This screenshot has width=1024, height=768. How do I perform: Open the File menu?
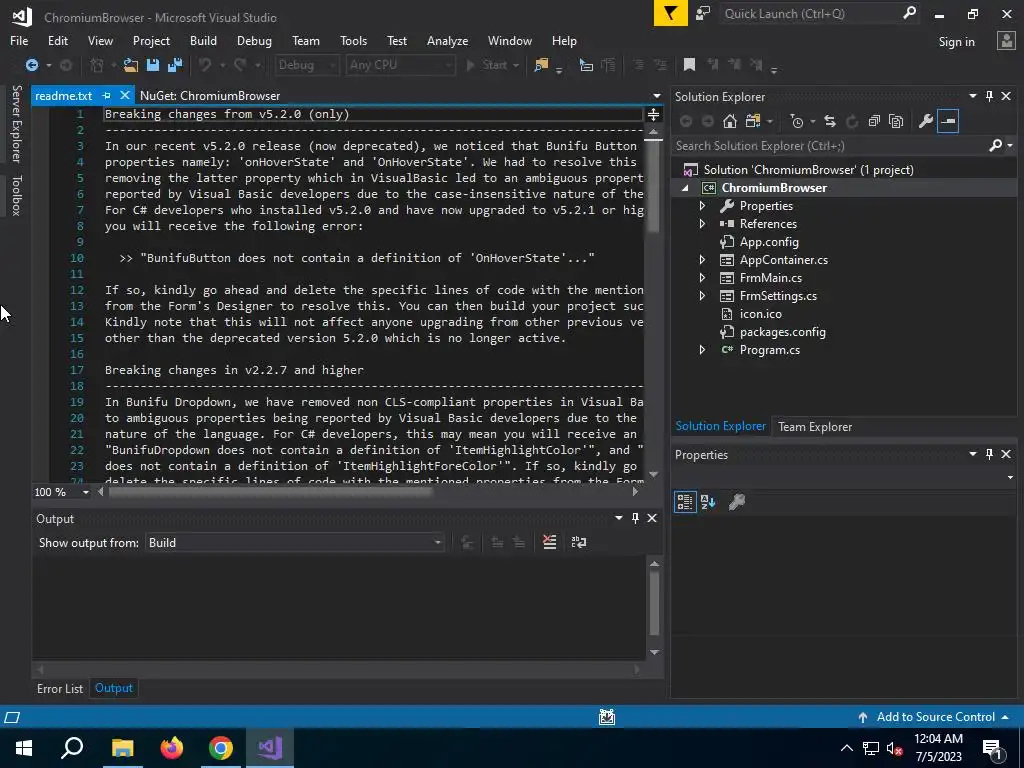(19, 40)
